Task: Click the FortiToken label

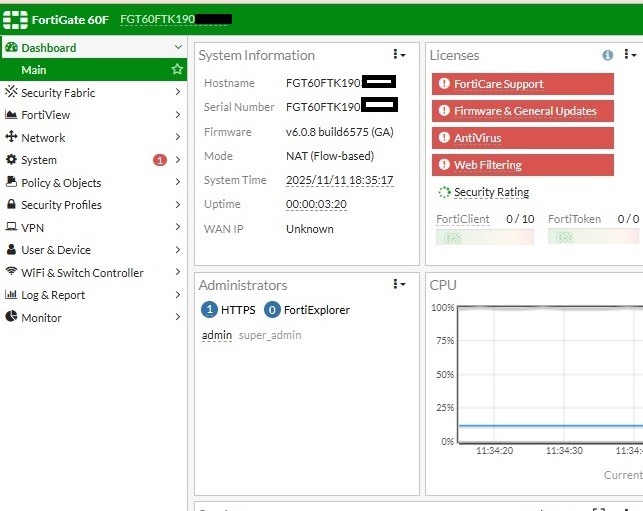Action: point(575,219)
